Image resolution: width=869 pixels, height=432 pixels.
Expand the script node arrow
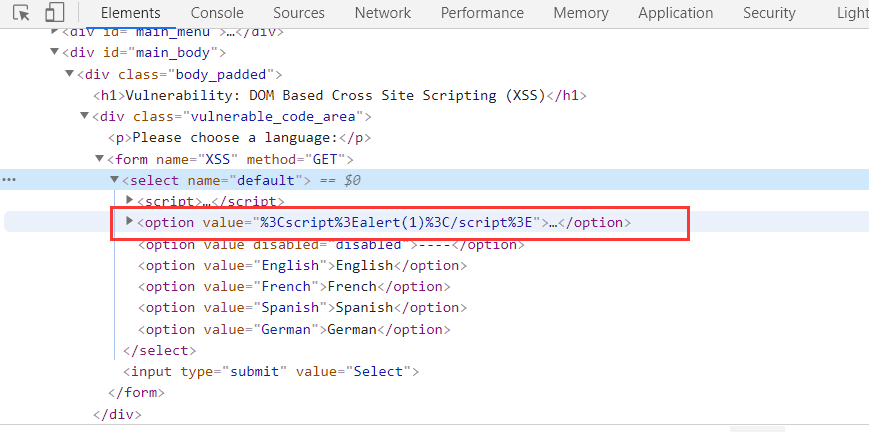[x=129, y=201]
